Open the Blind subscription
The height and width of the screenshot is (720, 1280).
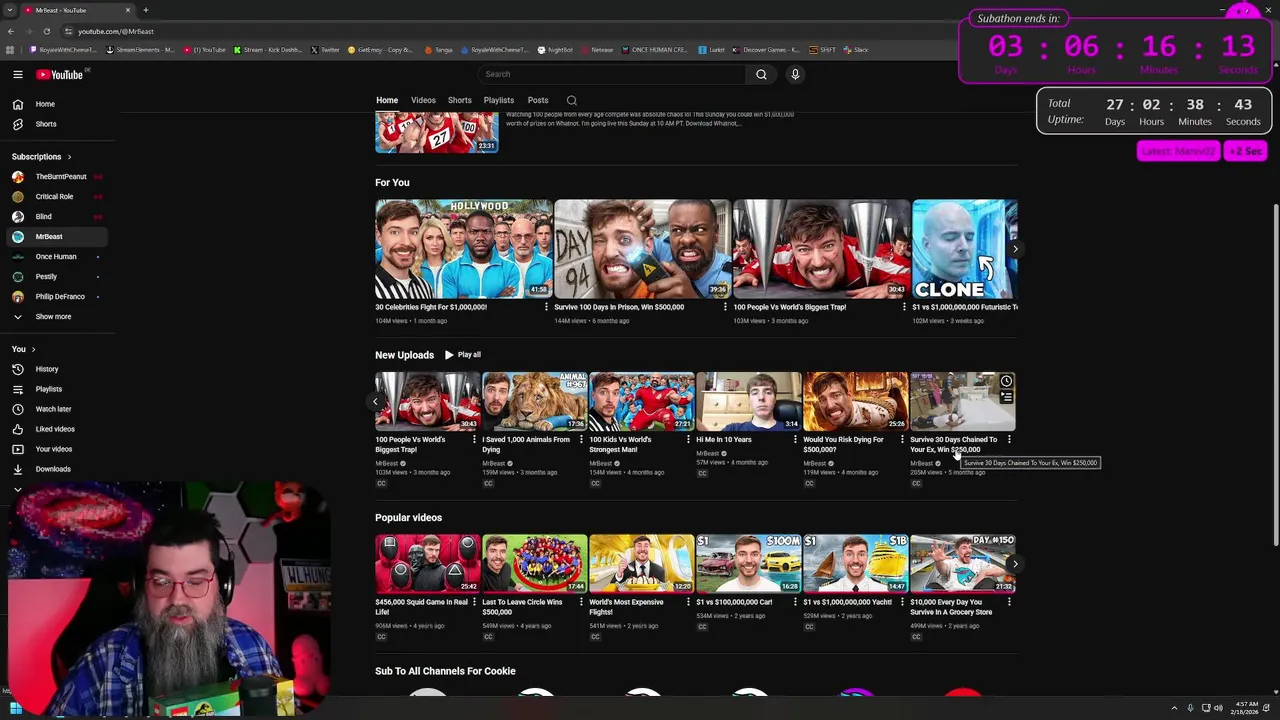[59, 217]
